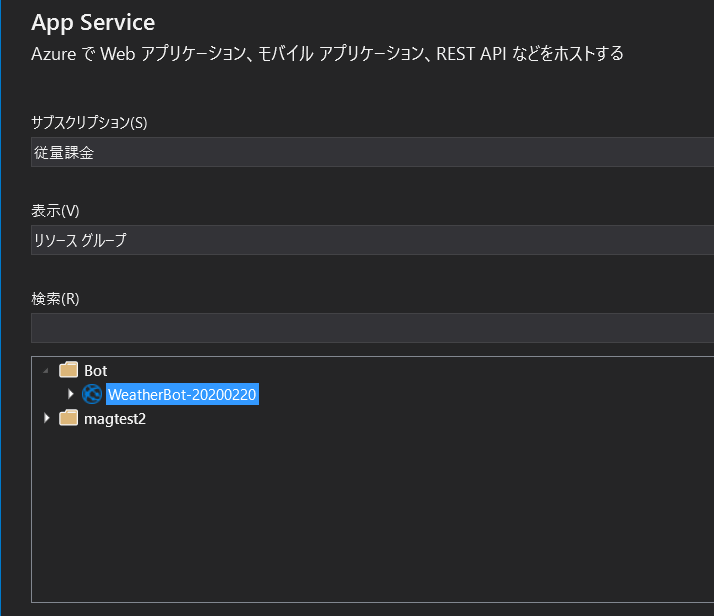Open the リソース グループ view dropdown
This screenshot has height=616, width=714.
point(372,240)
